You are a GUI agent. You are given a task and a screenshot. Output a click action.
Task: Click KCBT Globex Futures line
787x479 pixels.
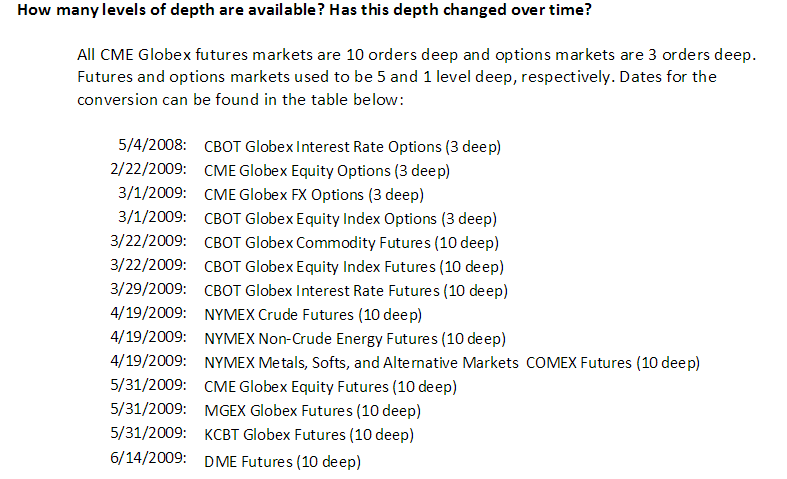(309, 435)
